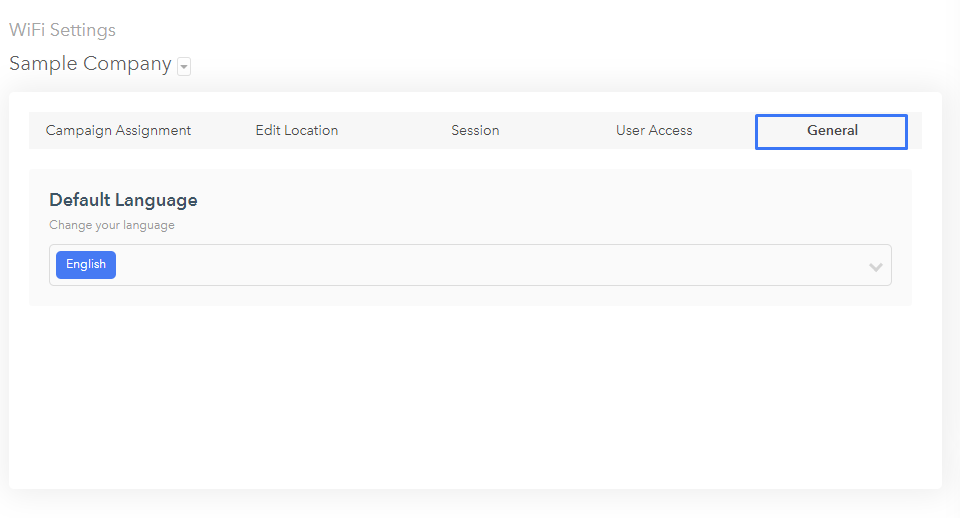
Task: Open the Sample Company dropdown arrow
Action: click(x=184, y=66)
